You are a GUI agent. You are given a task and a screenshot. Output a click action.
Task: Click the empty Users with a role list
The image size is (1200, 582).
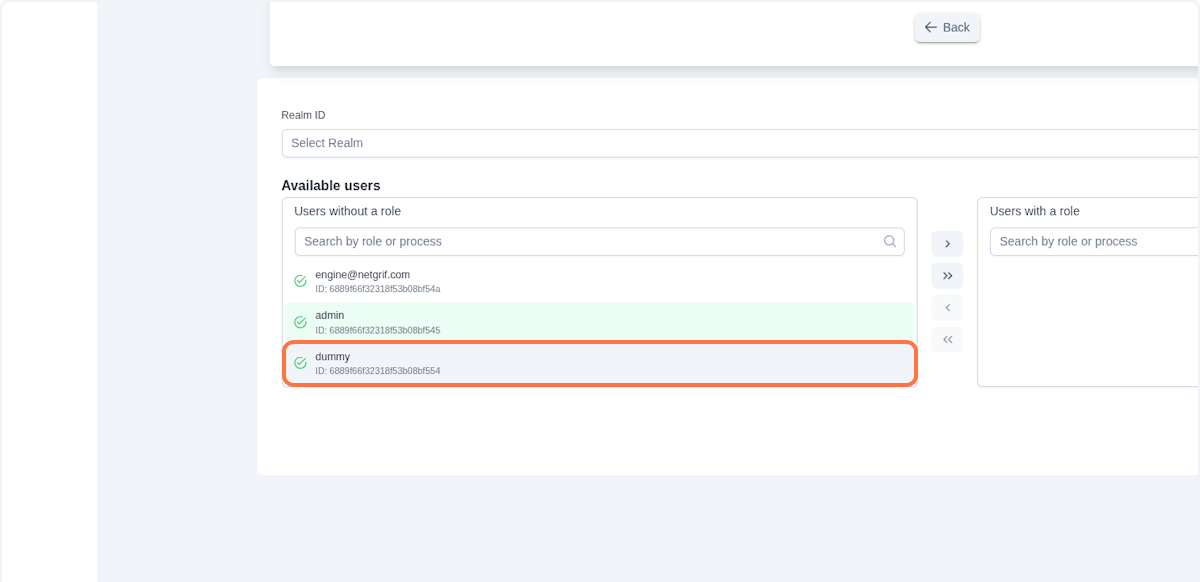coord(1090,320)
